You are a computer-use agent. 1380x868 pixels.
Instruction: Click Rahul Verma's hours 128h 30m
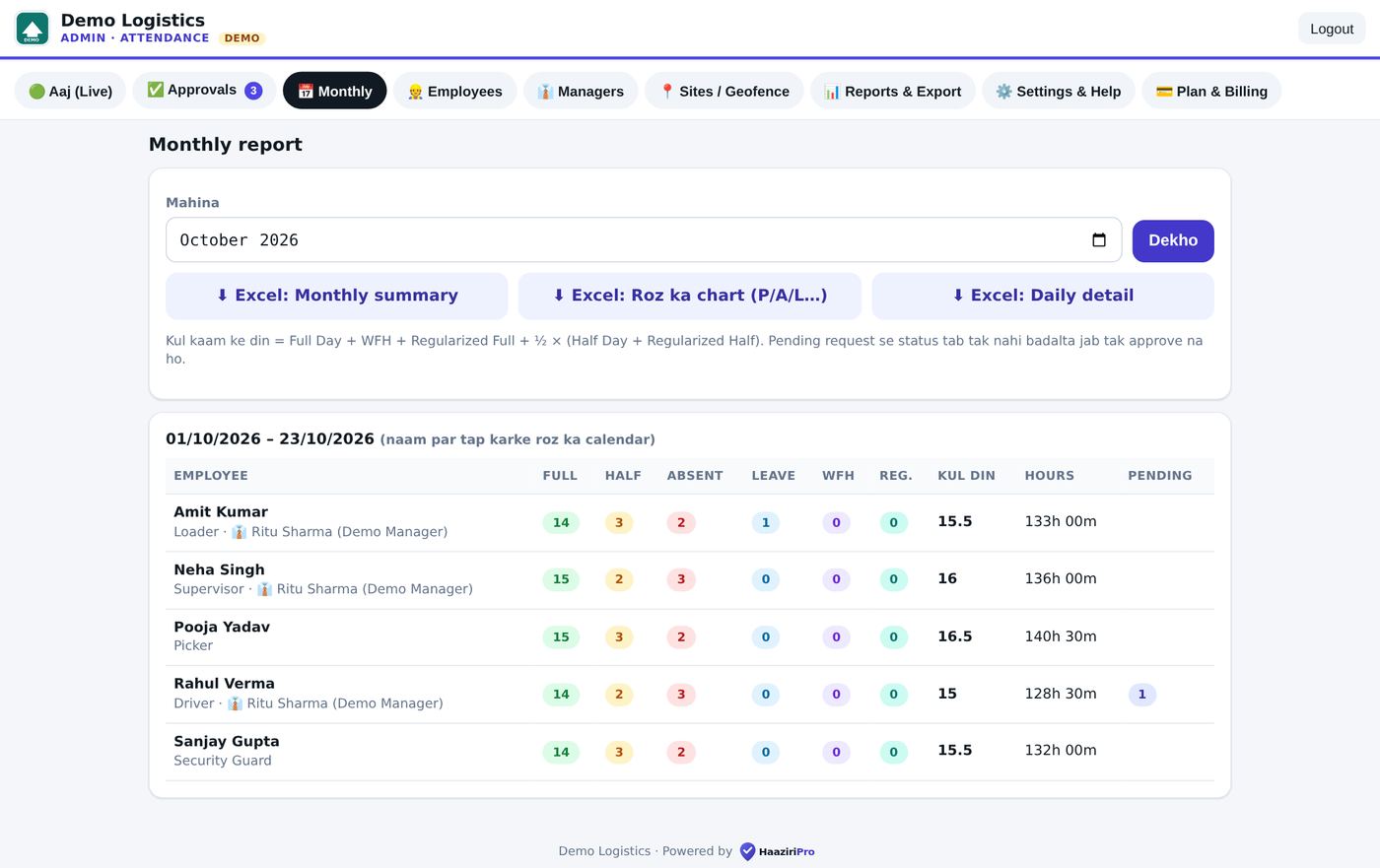(x=1061, y=694)
